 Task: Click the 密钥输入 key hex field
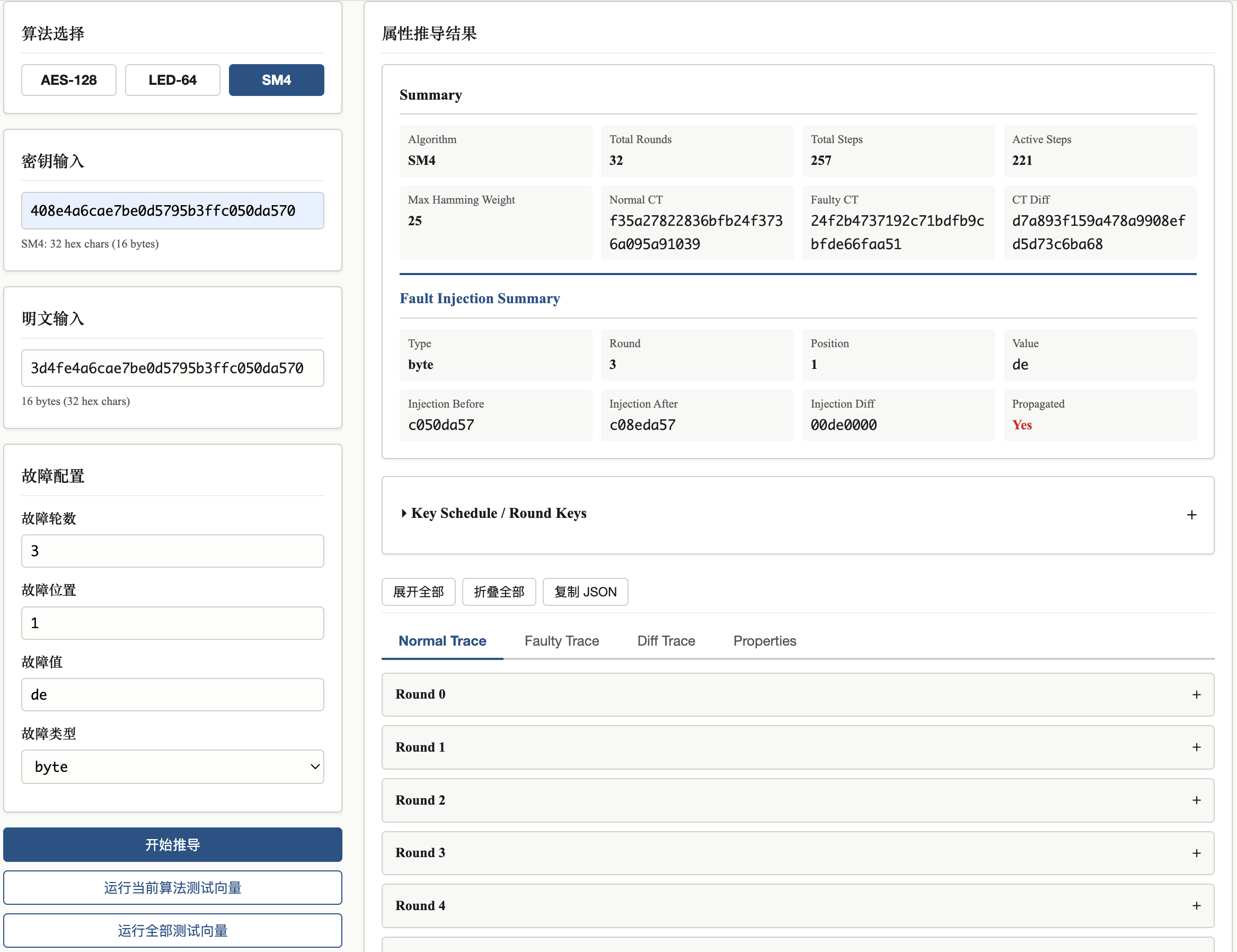tap(172, 210)
